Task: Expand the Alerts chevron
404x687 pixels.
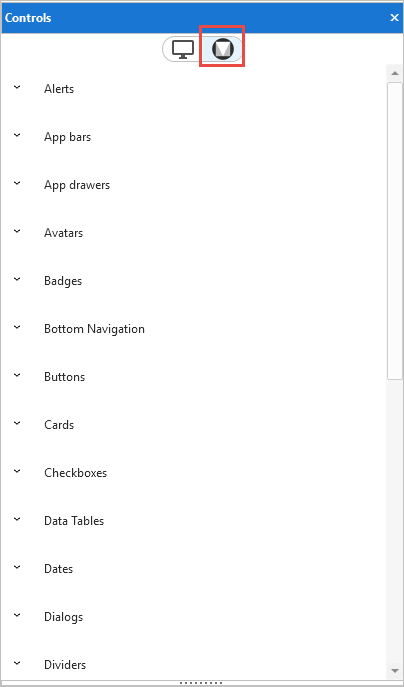Action: [17, 87]
